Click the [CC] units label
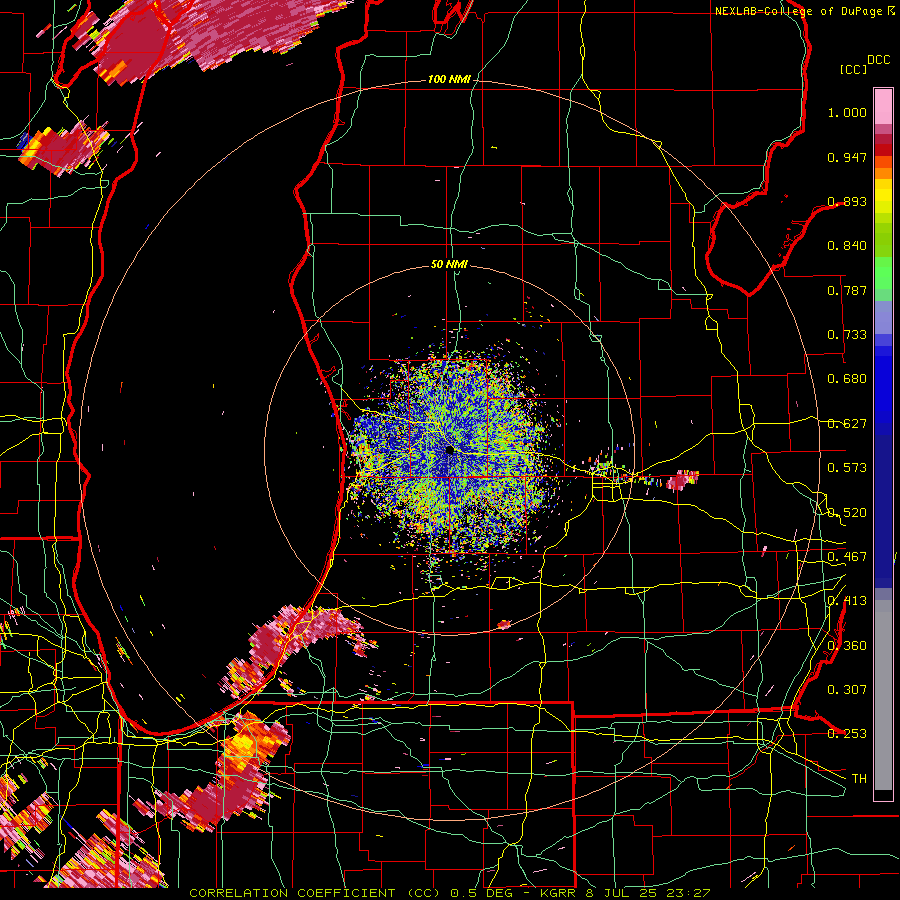 (854, 69)
